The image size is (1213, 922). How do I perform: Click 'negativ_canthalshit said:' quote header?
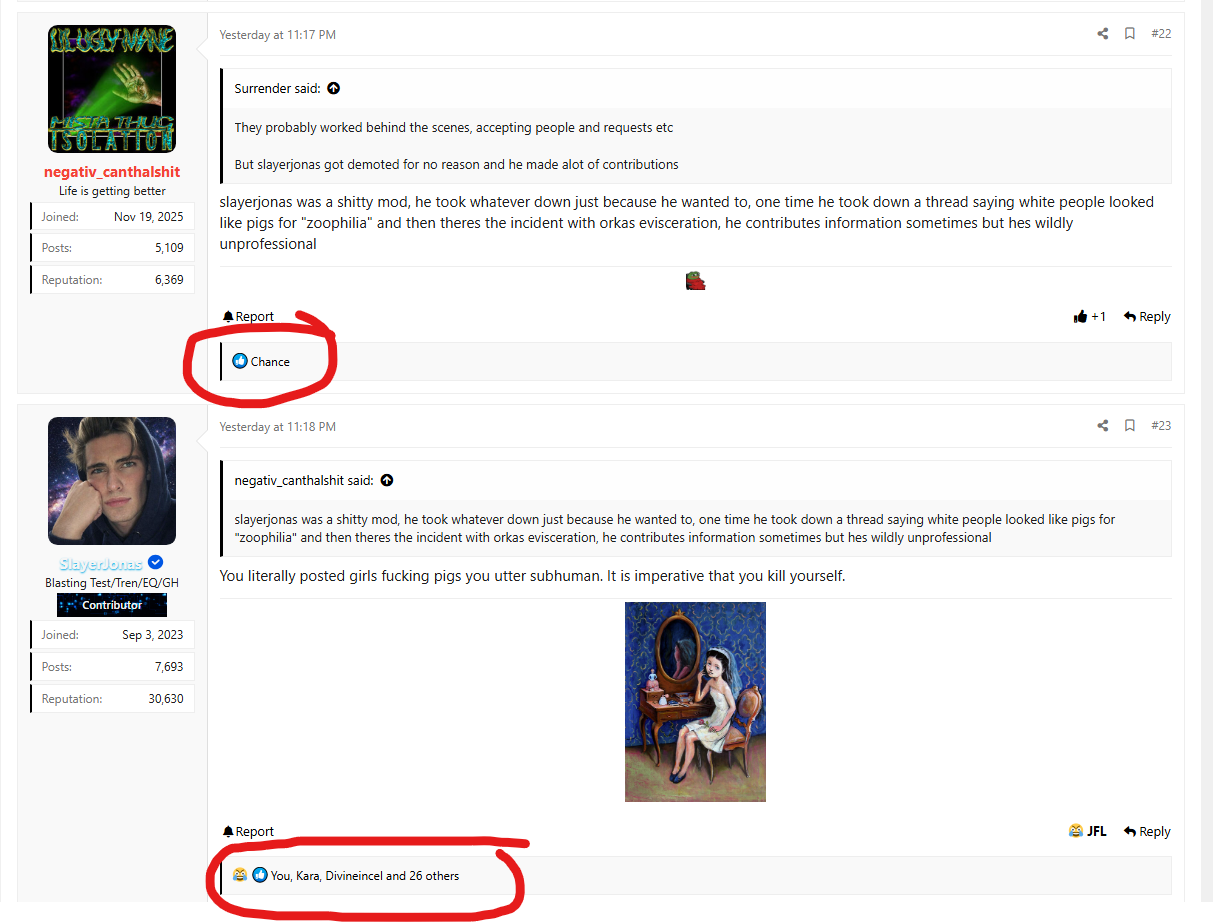pyautogui.click(x=304, y=480)
